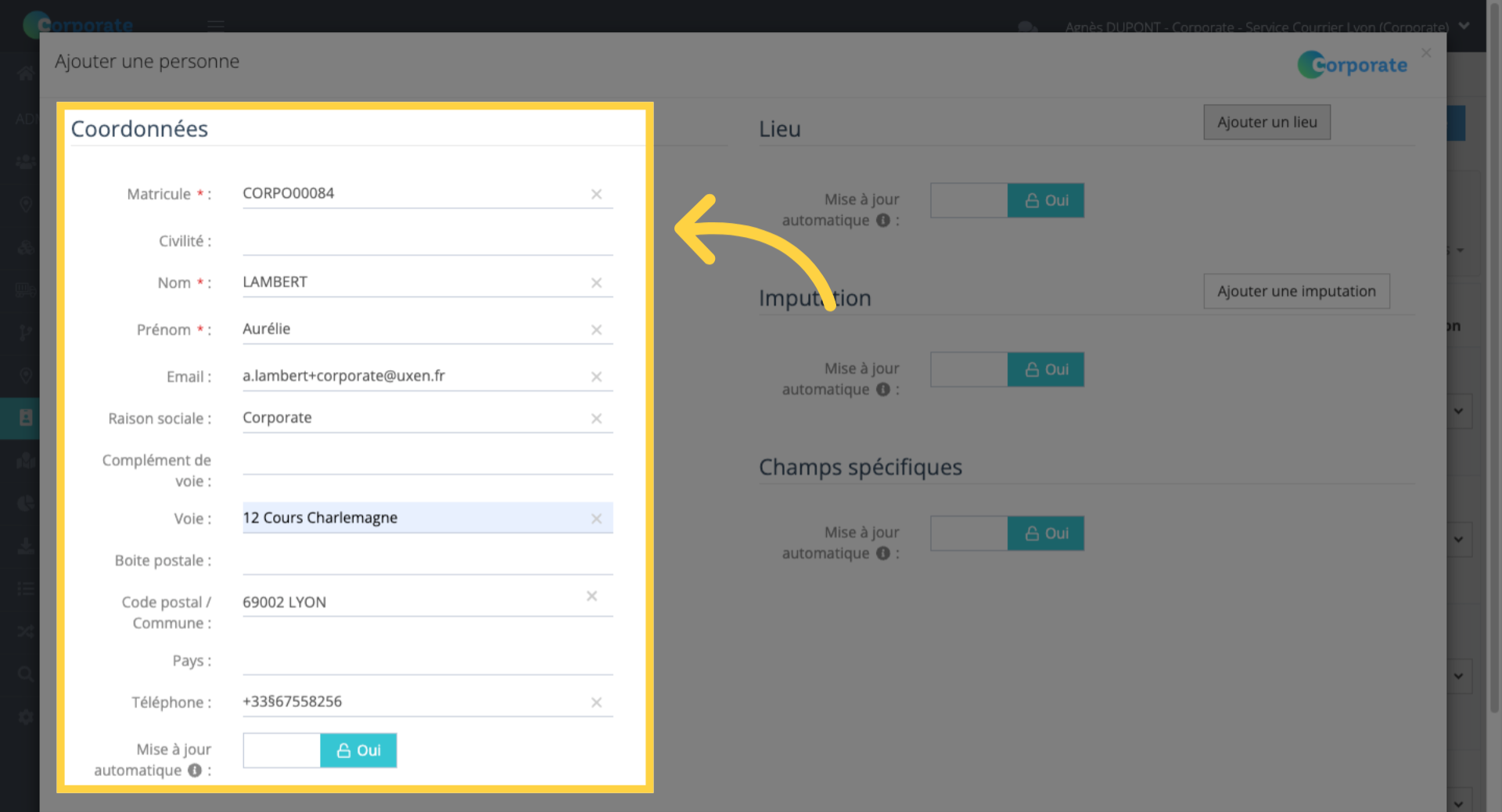Focus the Complément de voie field
Screen dimensions: 1502x812
[428, 460]
